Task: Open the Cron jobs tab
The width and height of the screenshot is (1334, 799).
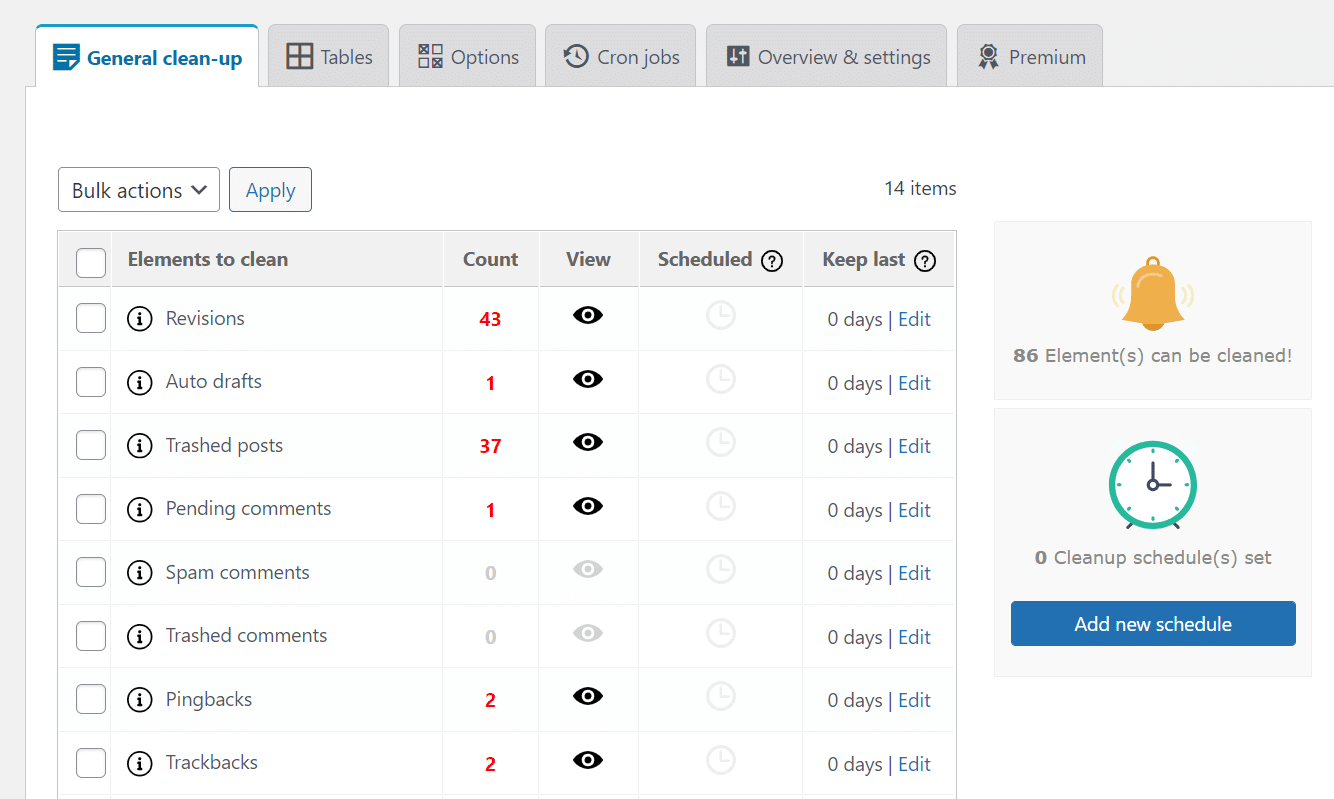Action: coord(620,55)
